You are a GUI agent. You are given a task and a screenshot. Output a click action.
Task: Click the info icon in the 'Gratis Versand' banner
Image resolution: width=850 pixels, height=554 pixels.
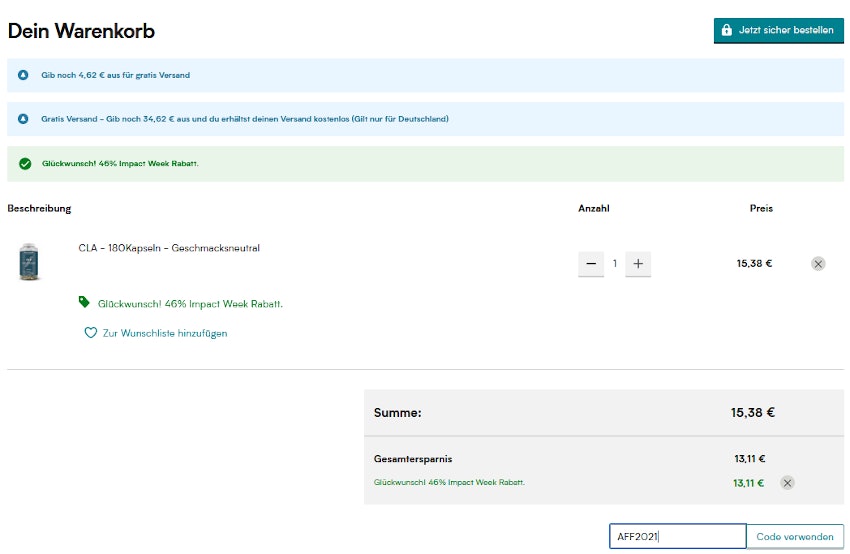click(x=23, y=119)
